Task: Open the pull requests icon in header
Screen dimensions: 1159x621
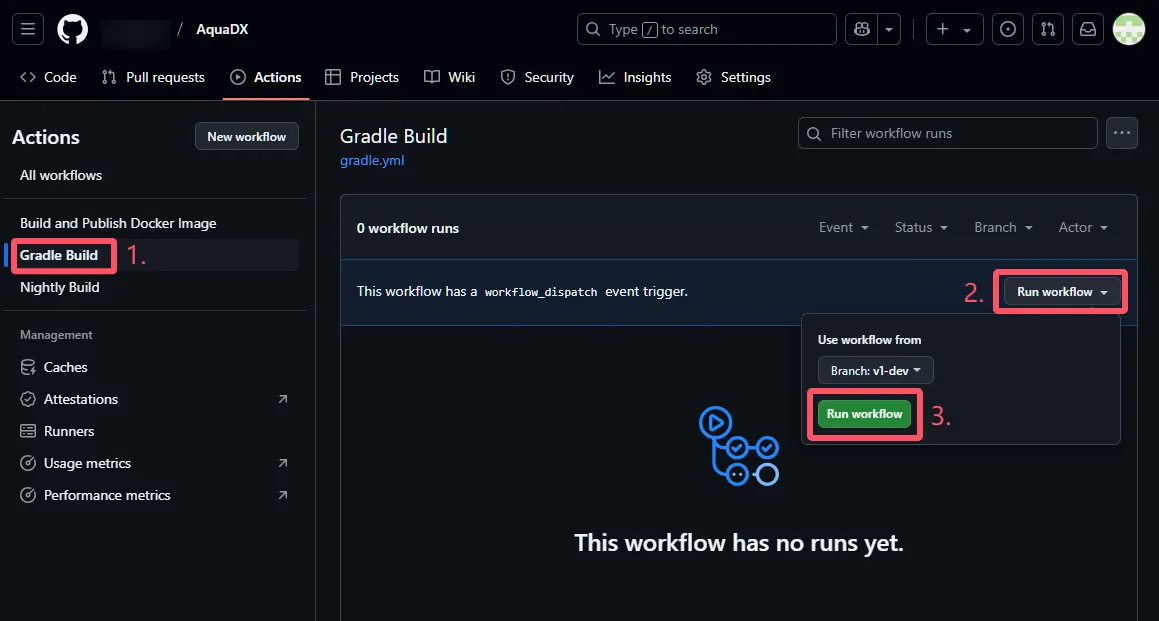Action: coord(1047,29)
